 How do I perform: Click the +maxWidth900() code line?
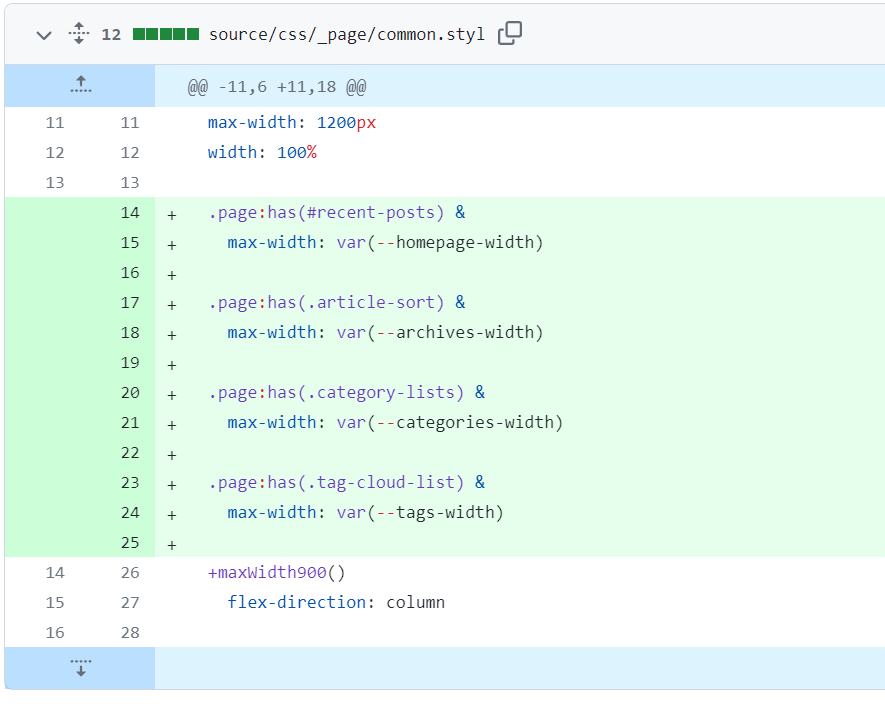tap(276, 573)
